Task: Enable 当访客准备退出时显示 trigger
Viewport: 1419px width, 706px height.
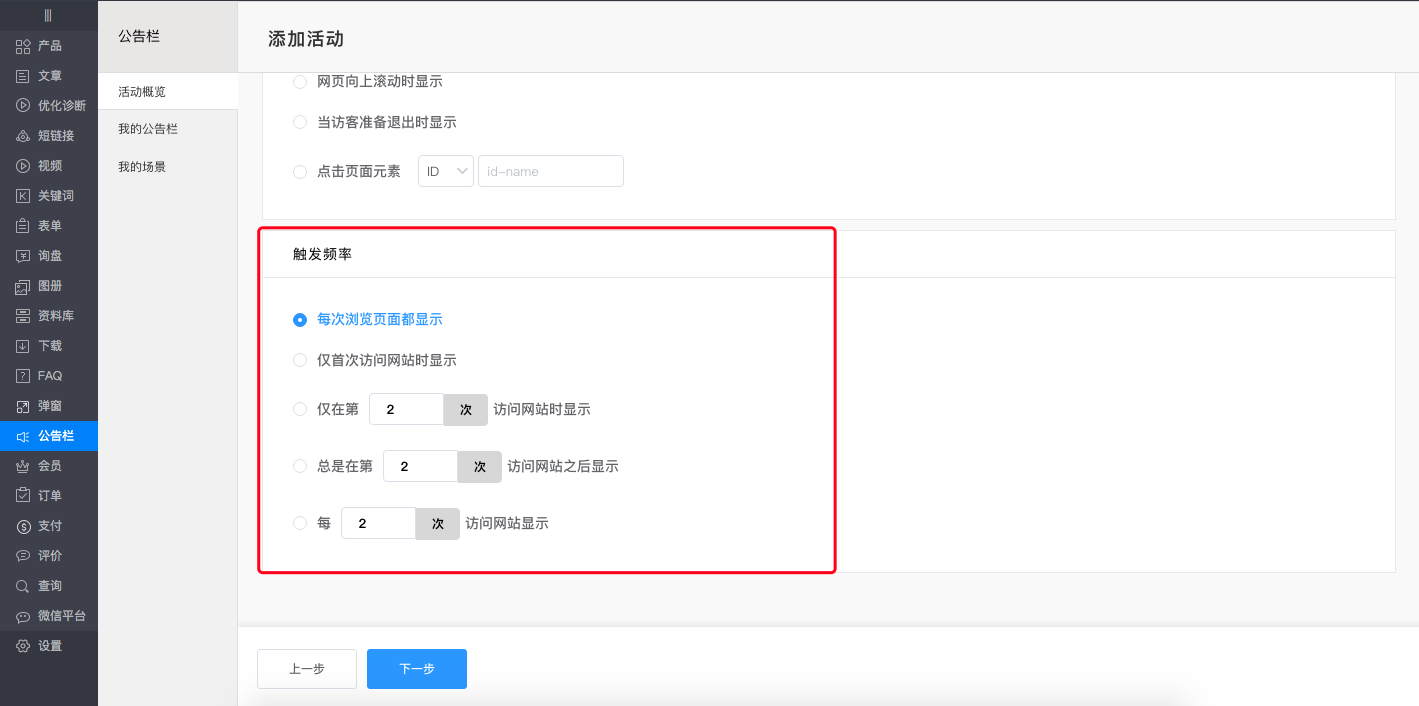Action: (300, 121)
